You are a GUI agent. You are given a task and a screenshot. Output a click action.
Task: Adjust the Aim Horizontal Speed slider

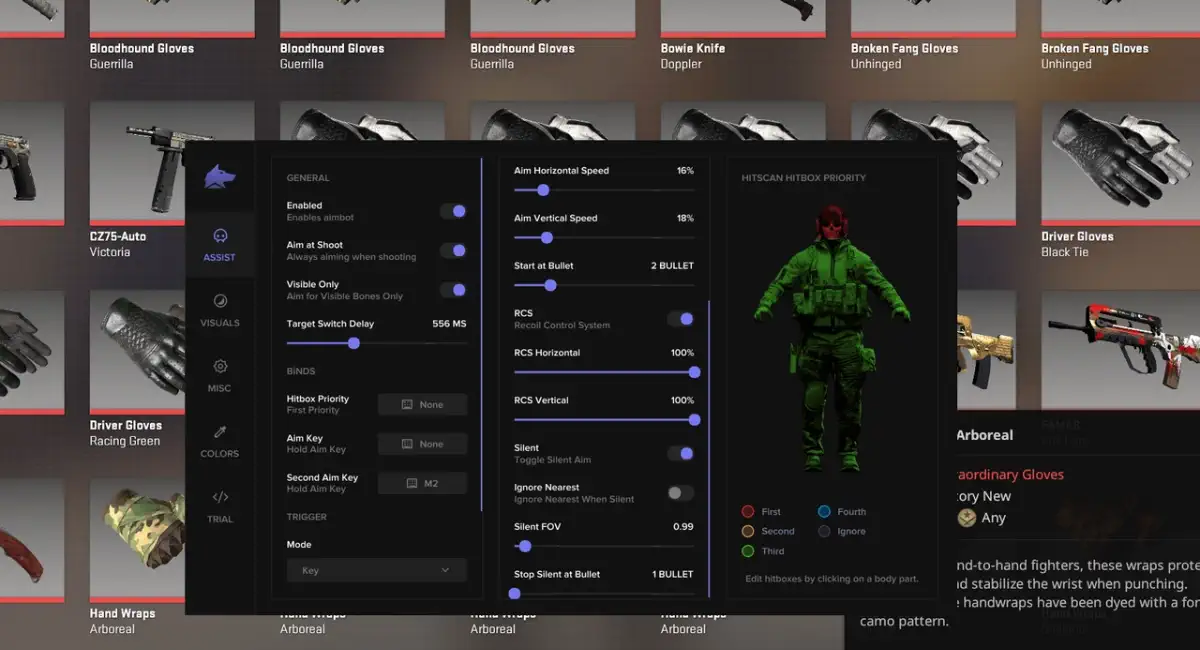pos(604,190)
